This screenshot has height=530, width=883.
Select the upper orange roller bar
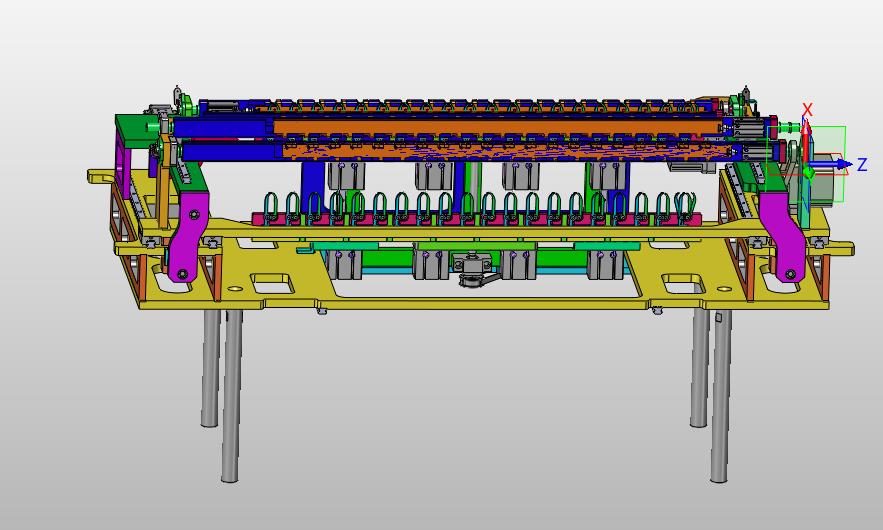tap(496, 127)
